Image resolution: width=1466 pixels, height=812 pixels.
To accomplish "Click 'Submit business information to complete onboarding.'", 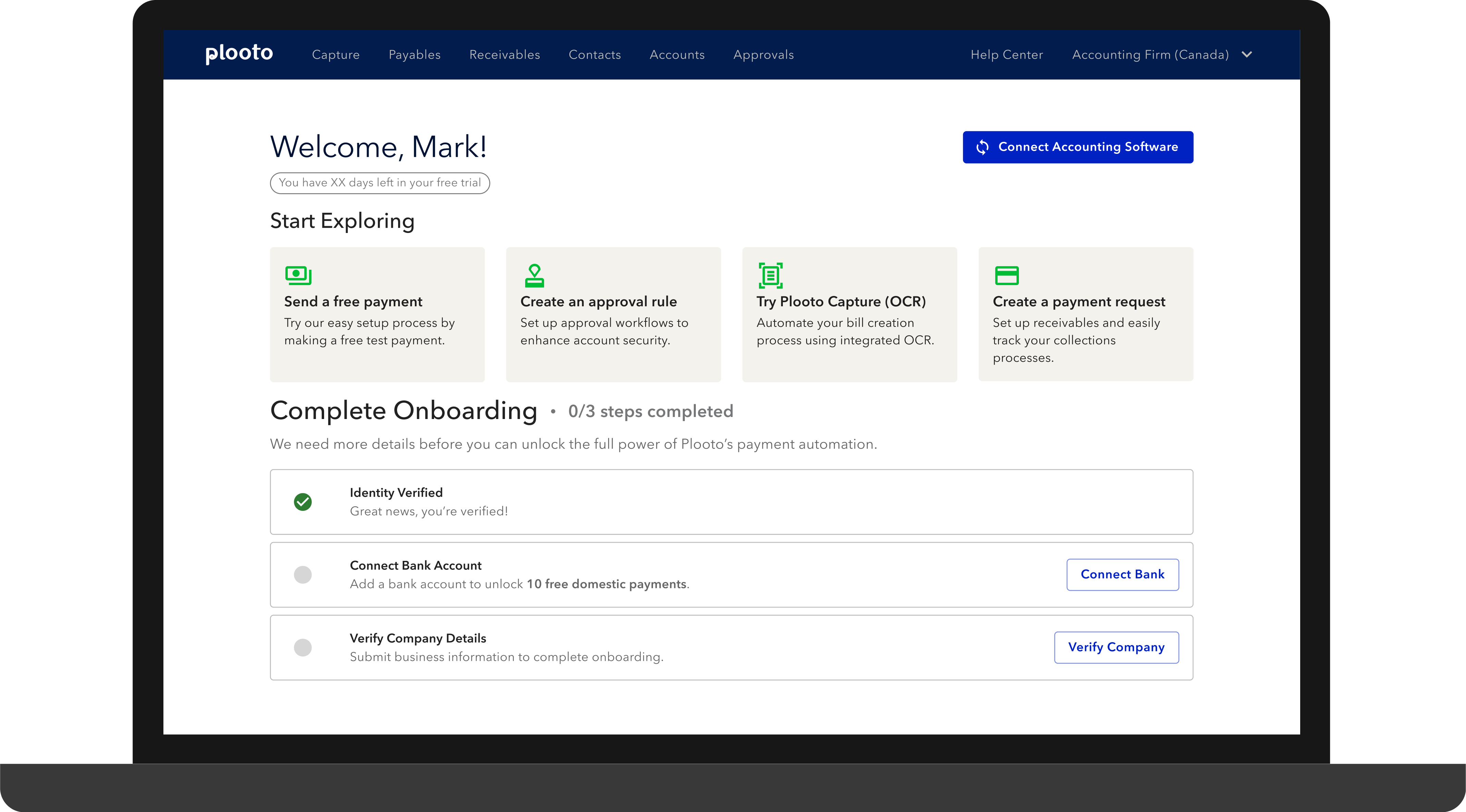I will pos(506,657).
